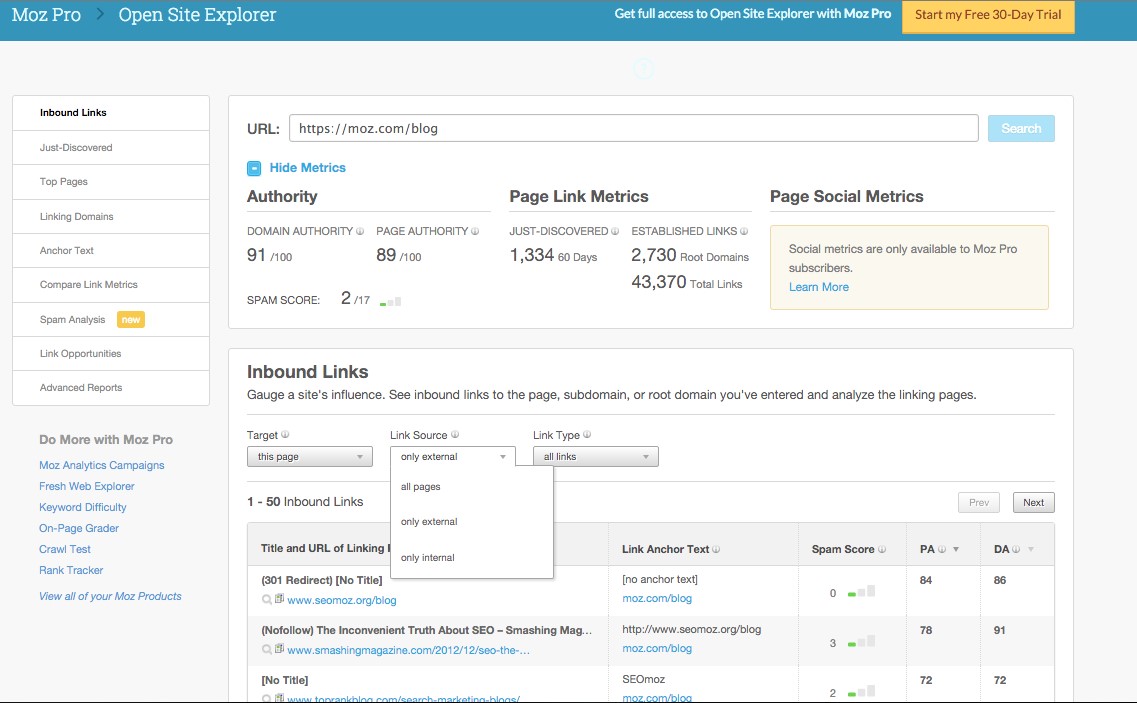Select 'all pages' from Link Source list
The width and height of the screenshot is (1137, 703).
421,487
